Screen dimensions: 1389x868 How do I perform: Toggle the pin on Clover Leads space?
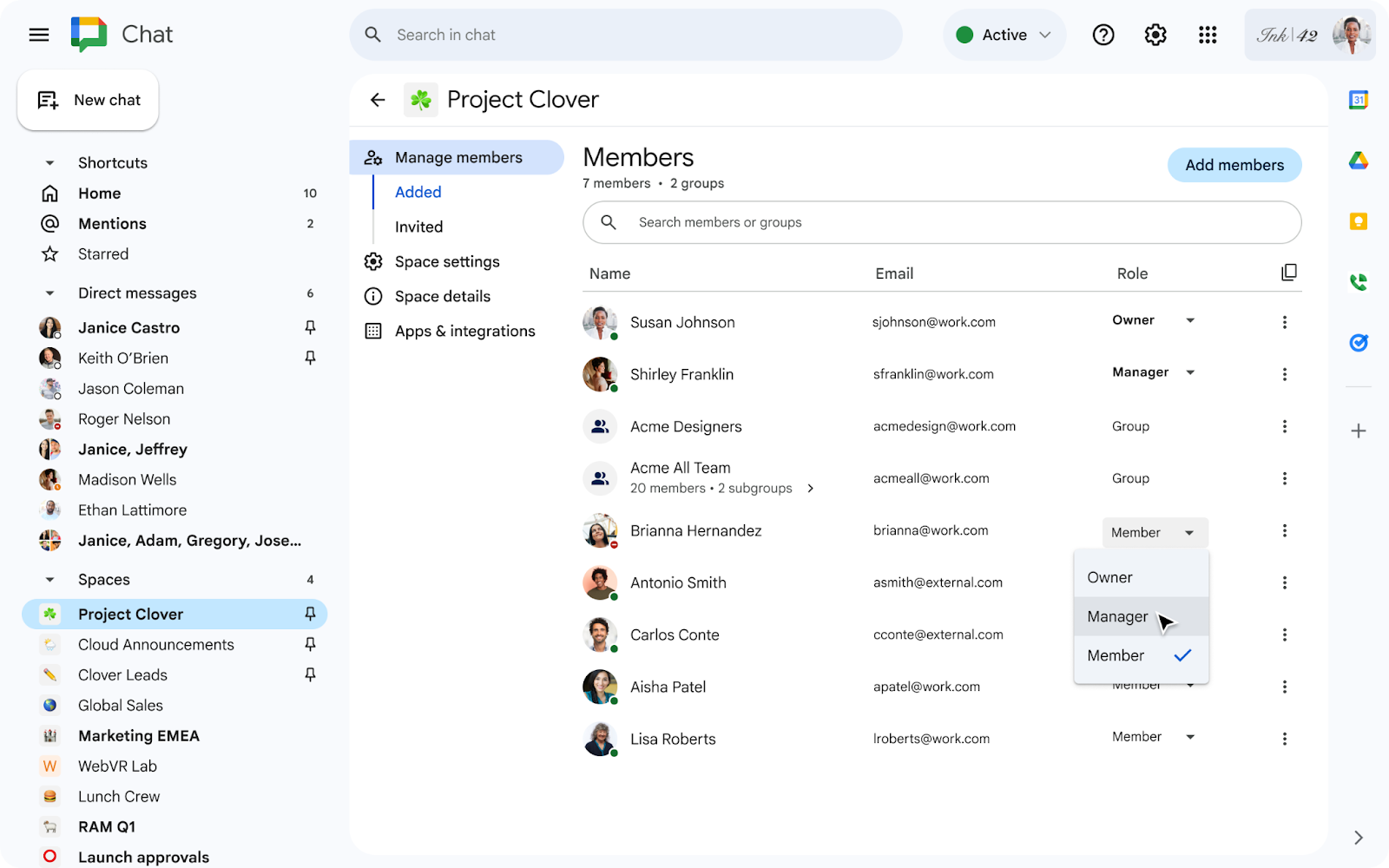point(310,674)
